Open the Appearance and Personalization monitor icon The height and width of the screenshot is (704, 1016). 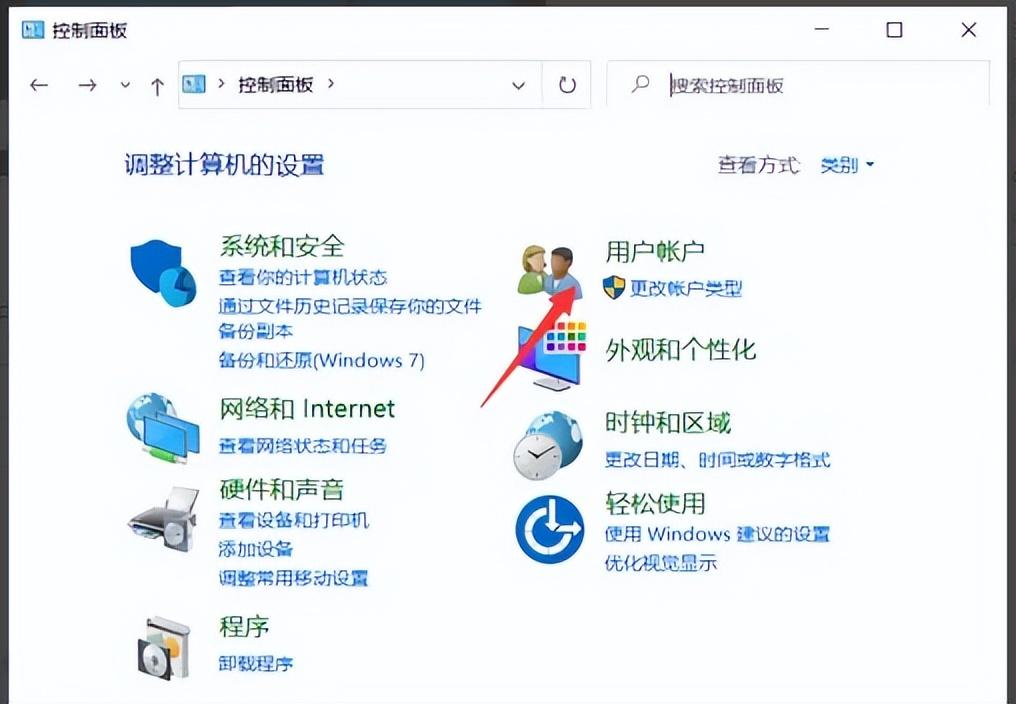552,355
